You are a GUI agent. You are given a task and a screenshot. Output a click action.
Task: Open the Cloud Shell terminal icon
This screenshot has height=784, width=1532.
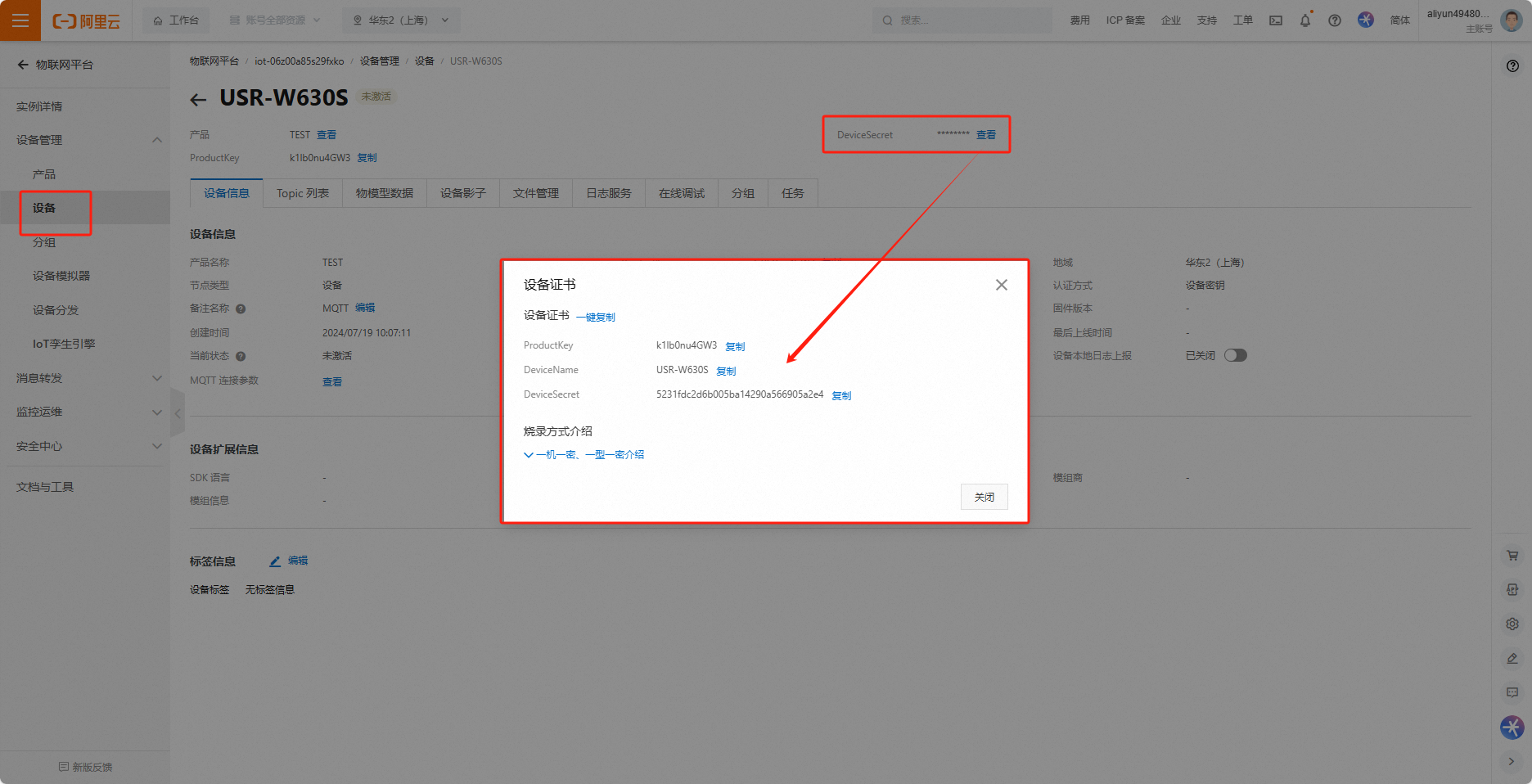tap(1276, 20)
